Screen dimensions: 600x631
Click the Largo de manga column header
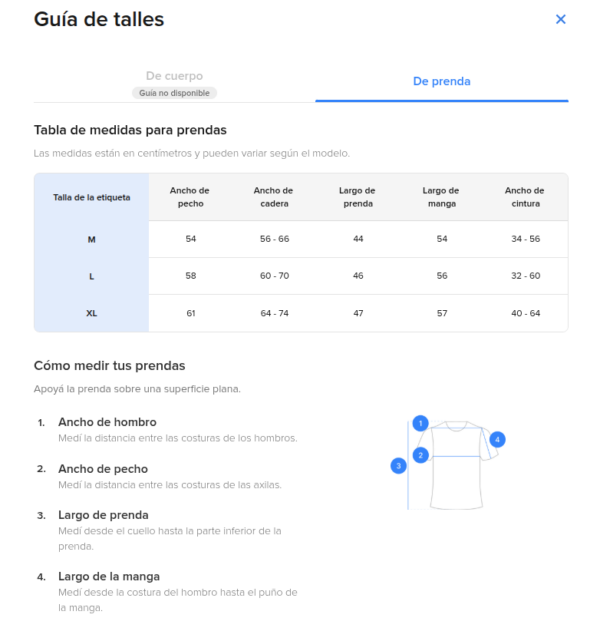coord(441,197)
